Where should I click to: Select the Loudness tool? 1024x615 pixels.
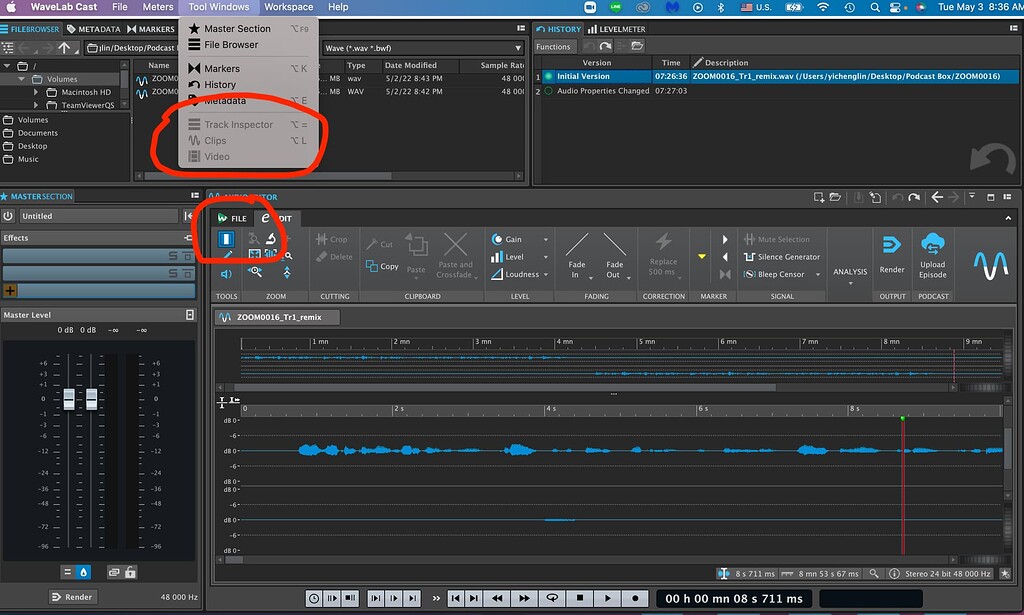[x=517, y=274]
